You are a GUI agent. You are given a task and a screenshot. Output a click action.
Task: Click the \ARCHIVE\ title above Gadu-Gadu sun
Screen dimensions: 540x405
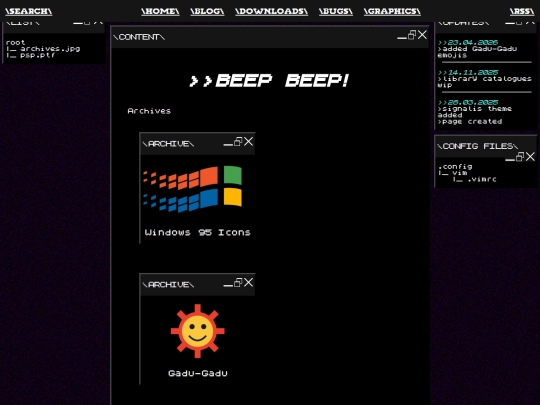168,285
